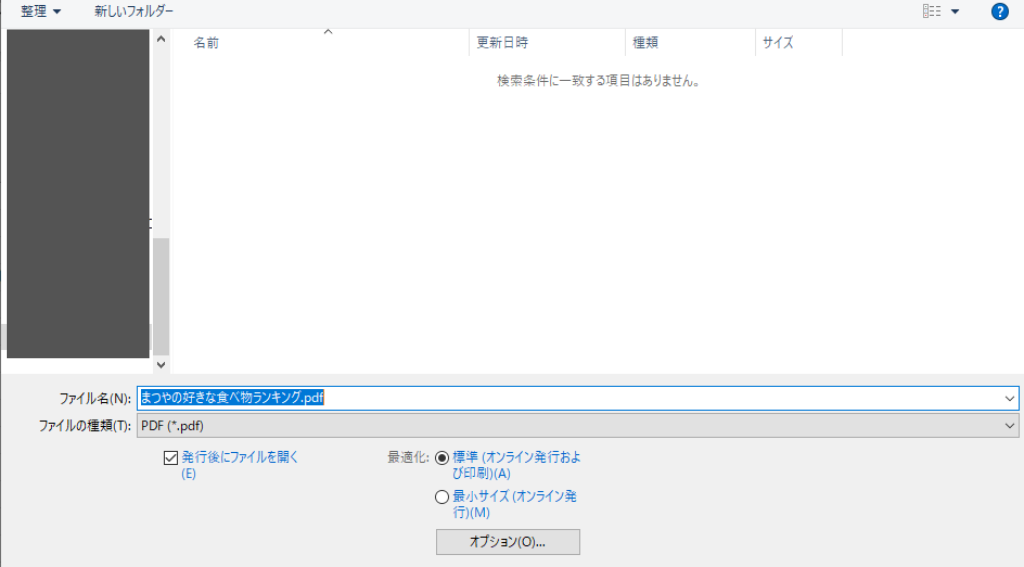Click the view layout icon

932,11
